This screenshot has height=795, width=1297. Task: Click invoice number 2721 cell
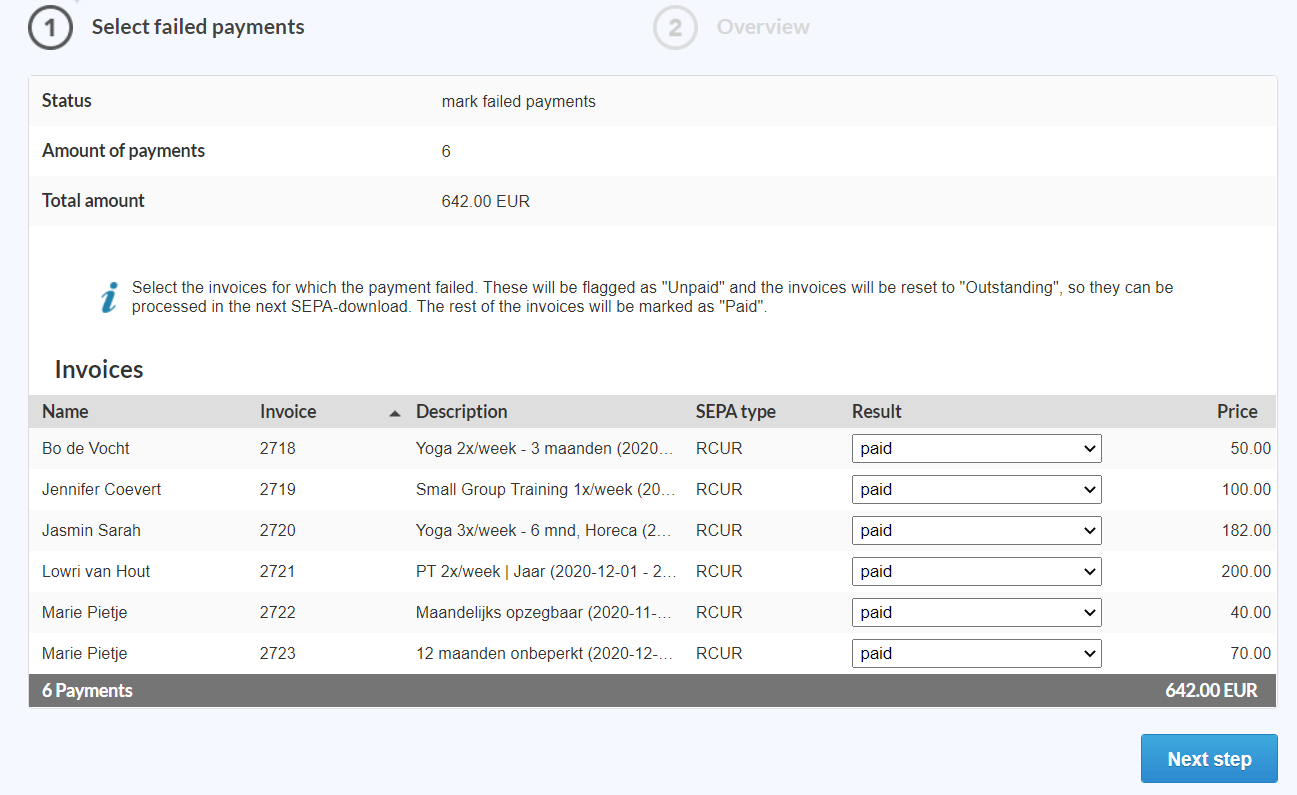[x=278, y=572]
